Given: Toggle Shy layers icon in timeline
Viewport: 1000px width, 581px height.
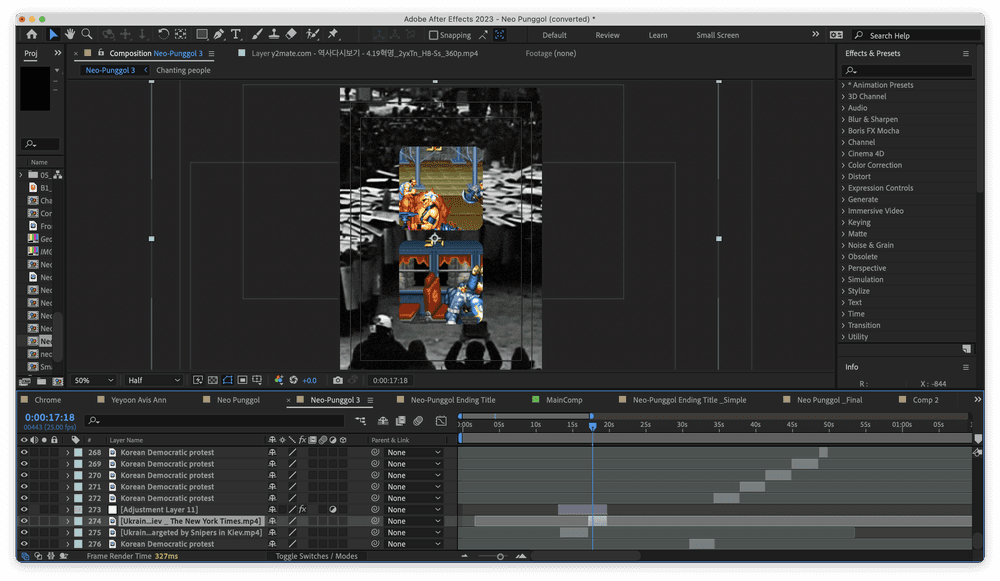Looking at the screenshot, I should (383, 421).
